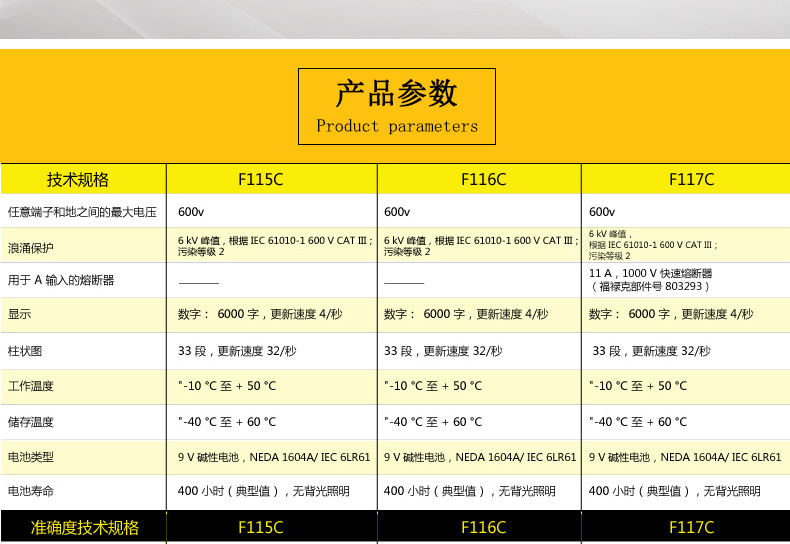
Task: Select the 电池寿命 row label
Action: click(31, 491)
